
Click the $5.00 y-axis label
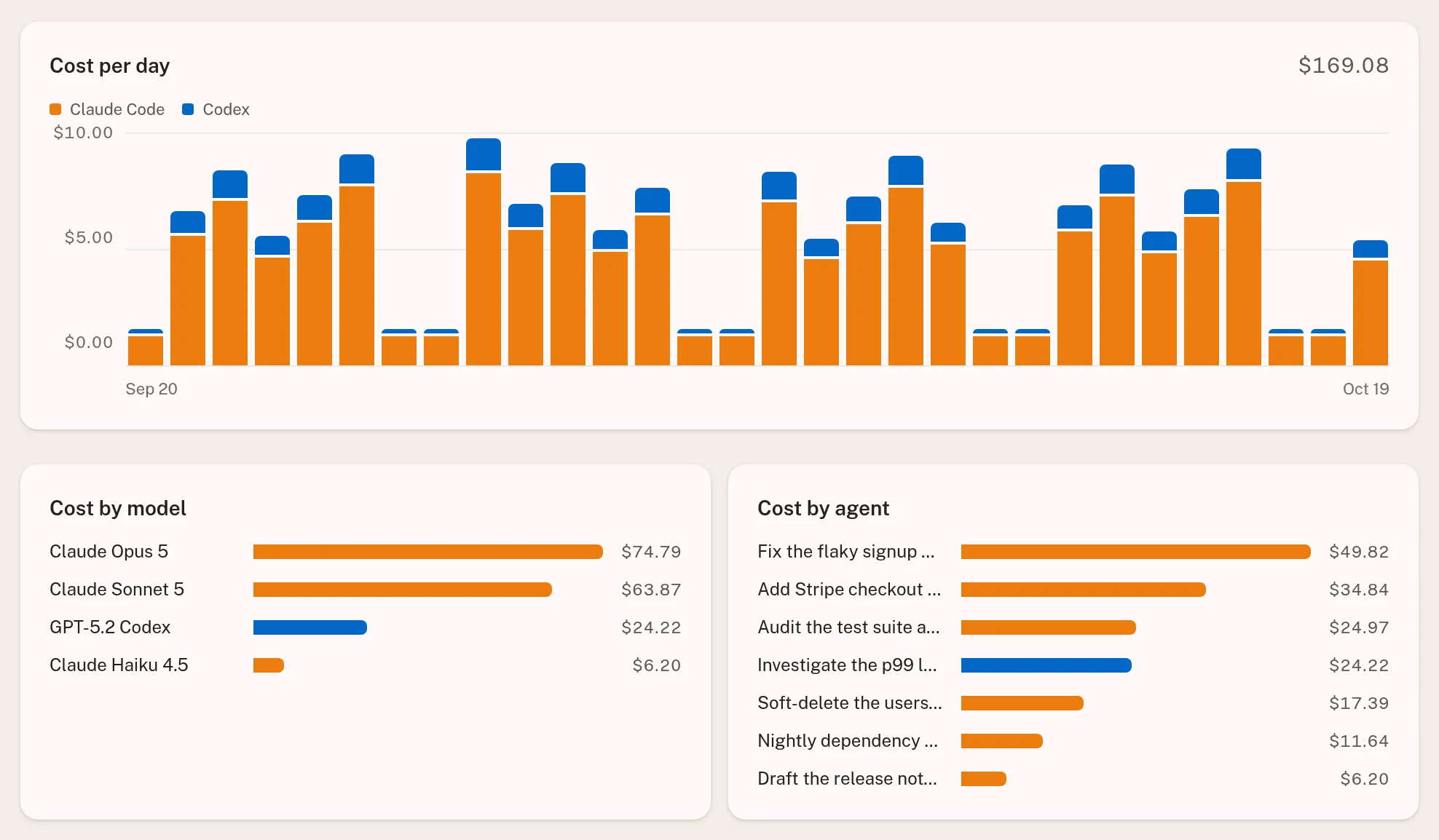coord(89,237)
